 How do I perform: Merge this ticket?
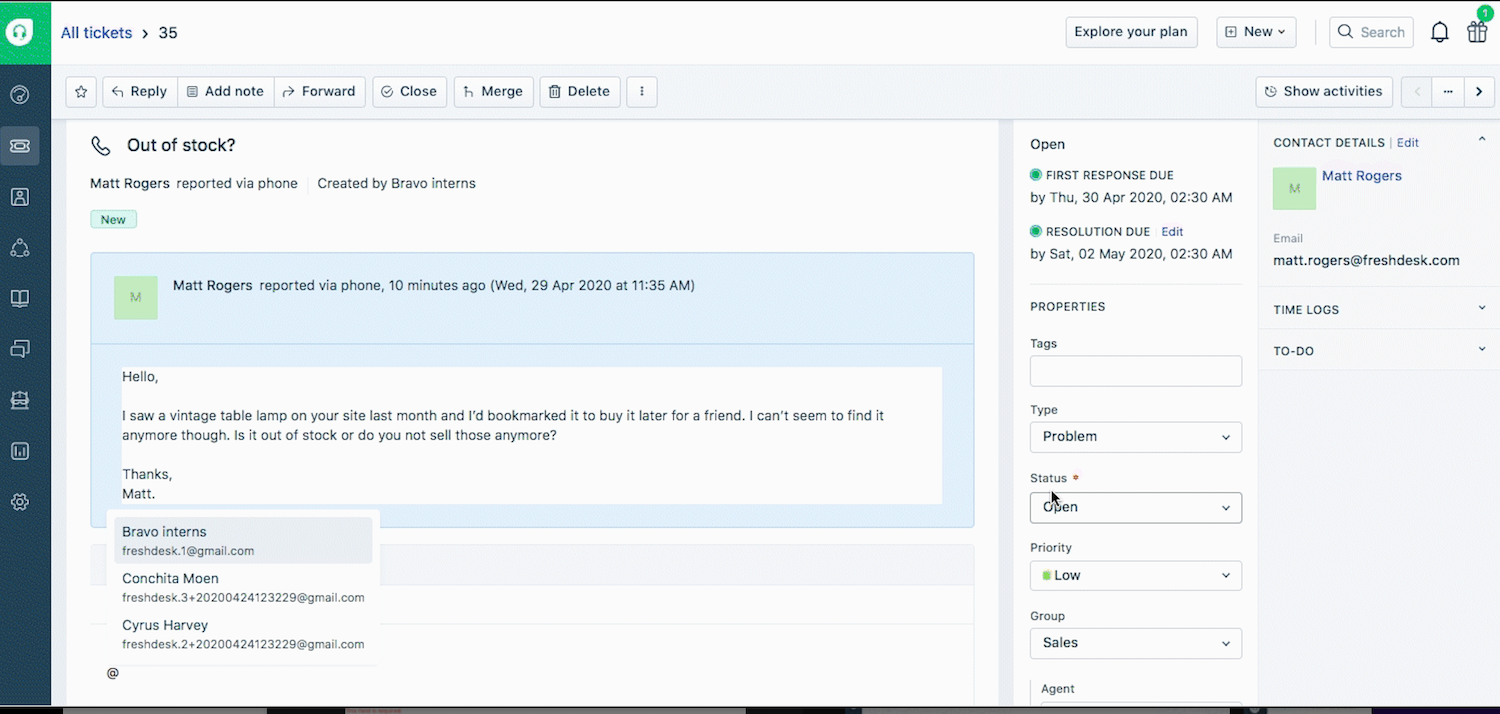[x=494, y=91]
